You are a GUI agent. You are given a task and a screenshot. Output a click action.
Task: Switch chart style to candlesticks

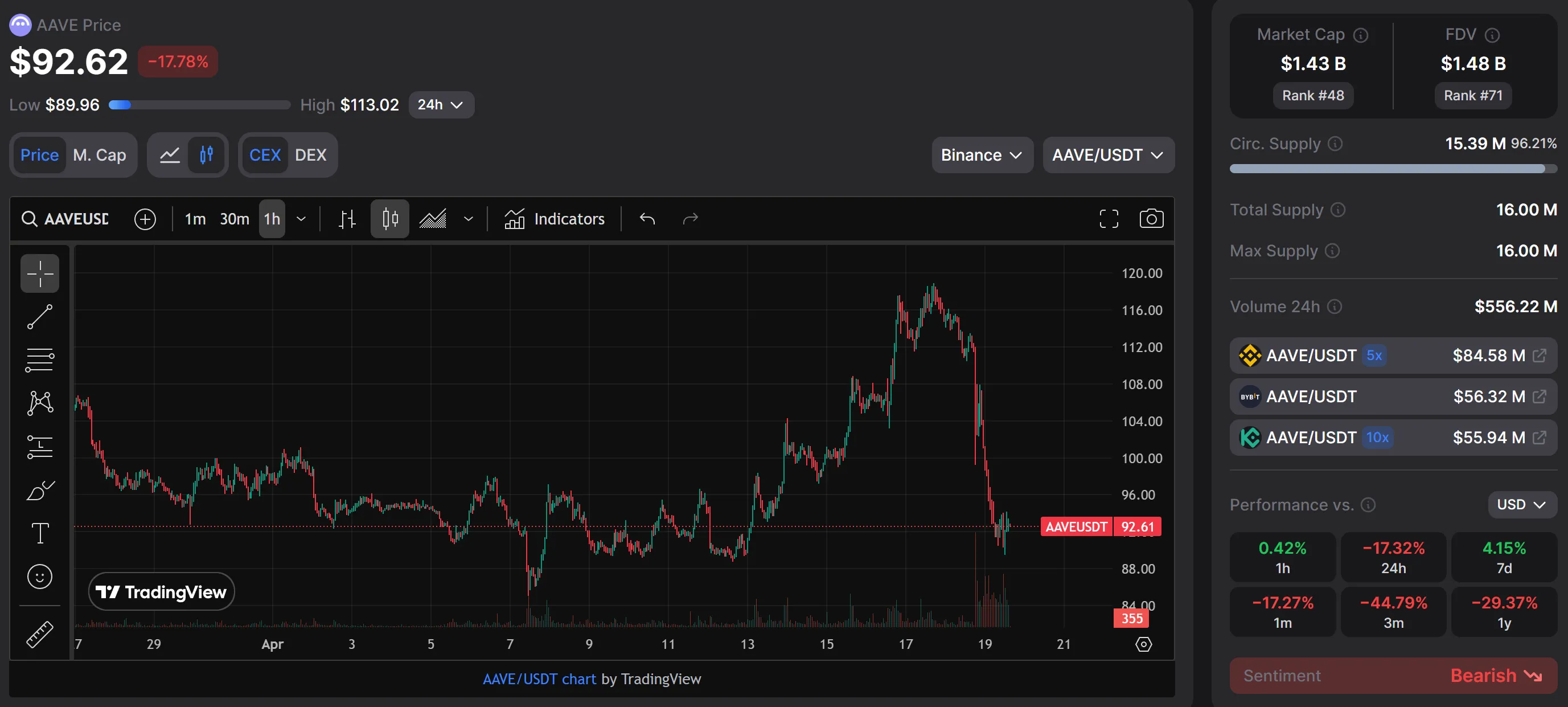(389, 219)
